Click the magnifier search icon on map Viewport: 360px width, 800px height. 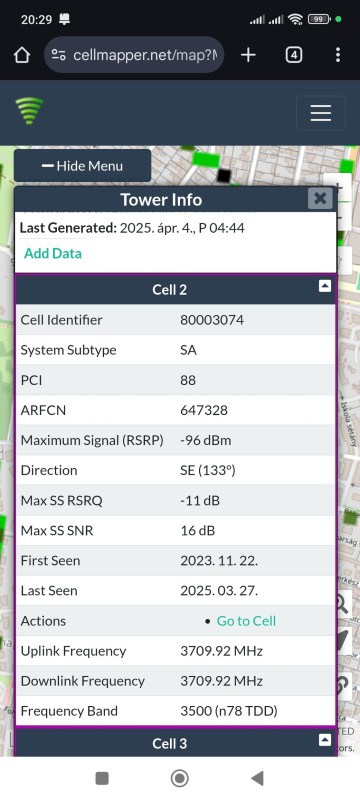tap(343, 605)
